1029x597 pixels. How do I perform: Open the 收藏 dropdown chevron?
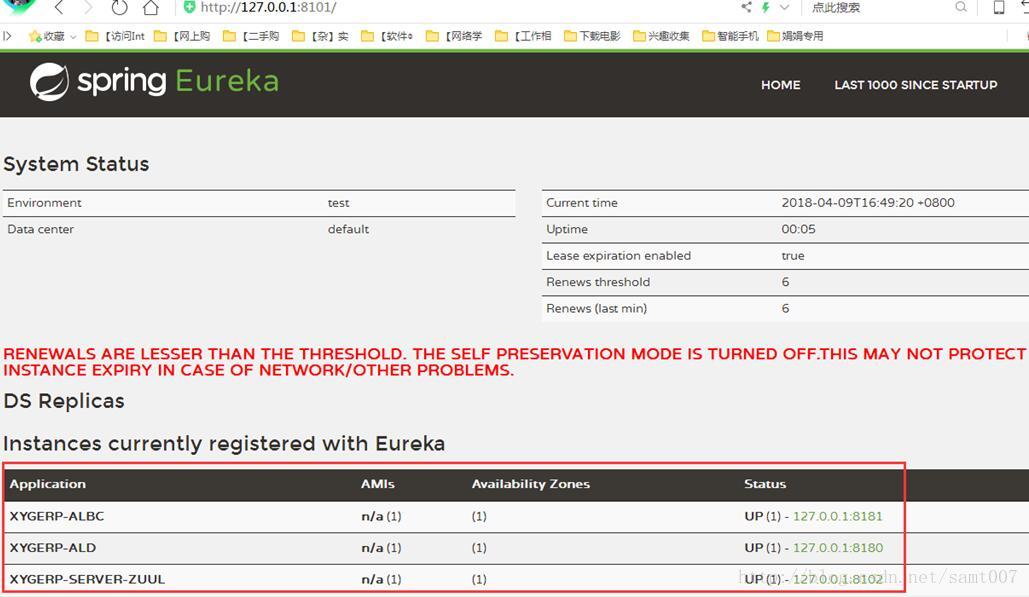tap(73, 37)
